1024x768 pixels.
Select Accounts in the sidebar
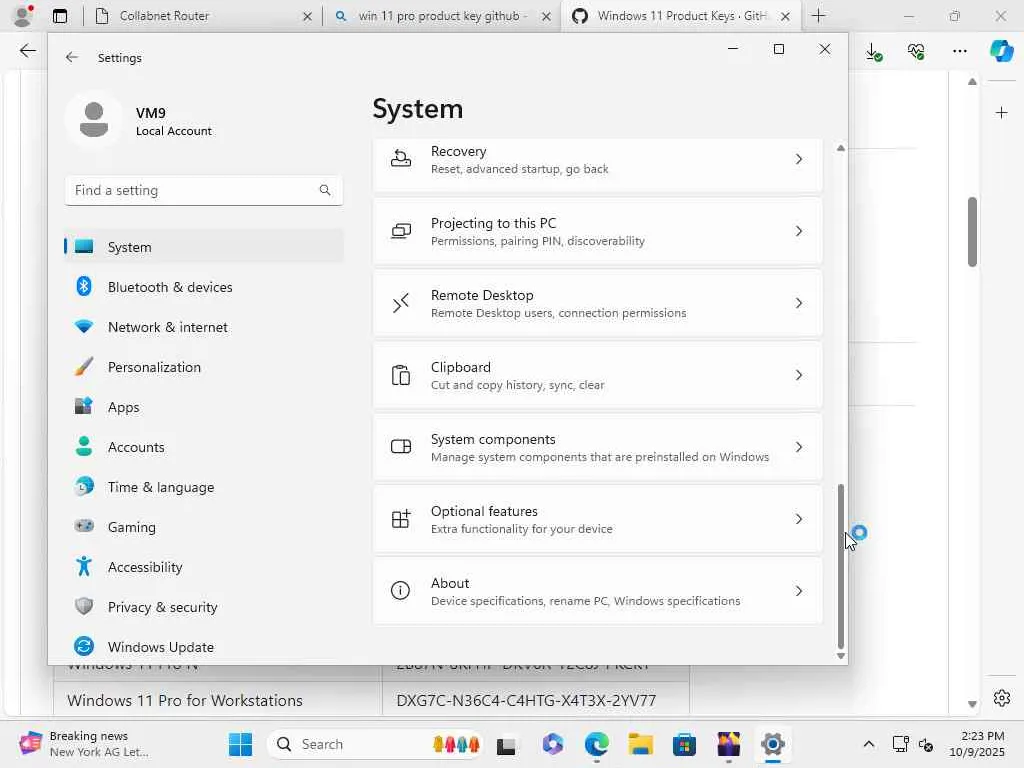click(x=204, y=447)
